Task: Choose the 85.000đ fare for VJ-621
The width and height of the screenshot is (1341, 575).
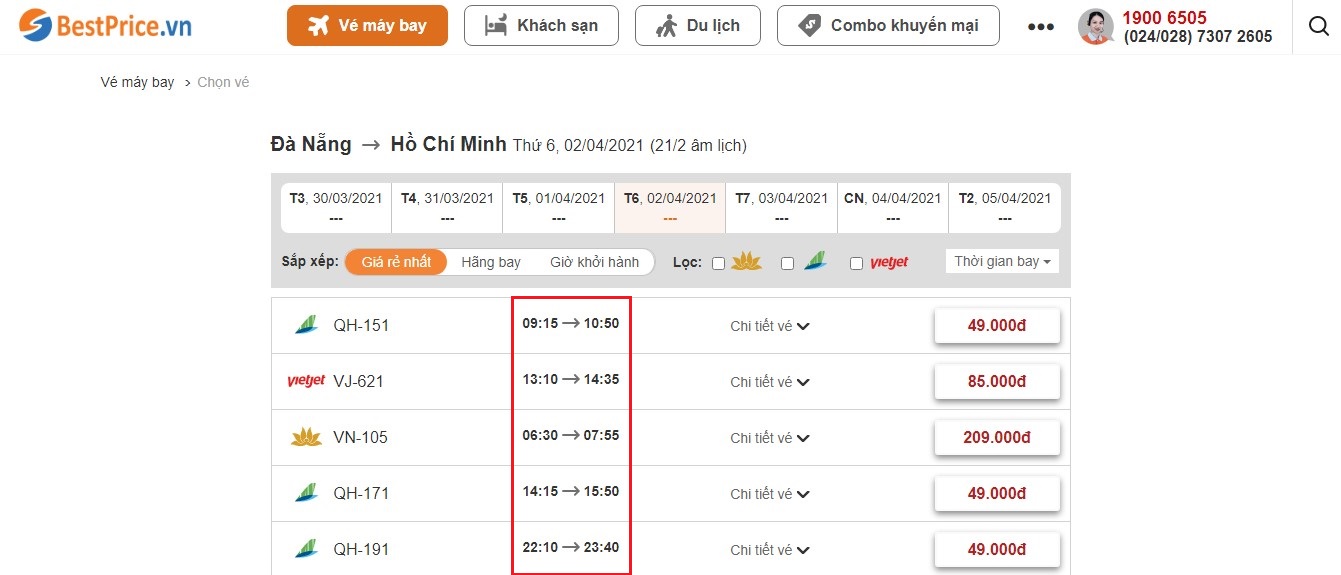Action: (997, 382)
